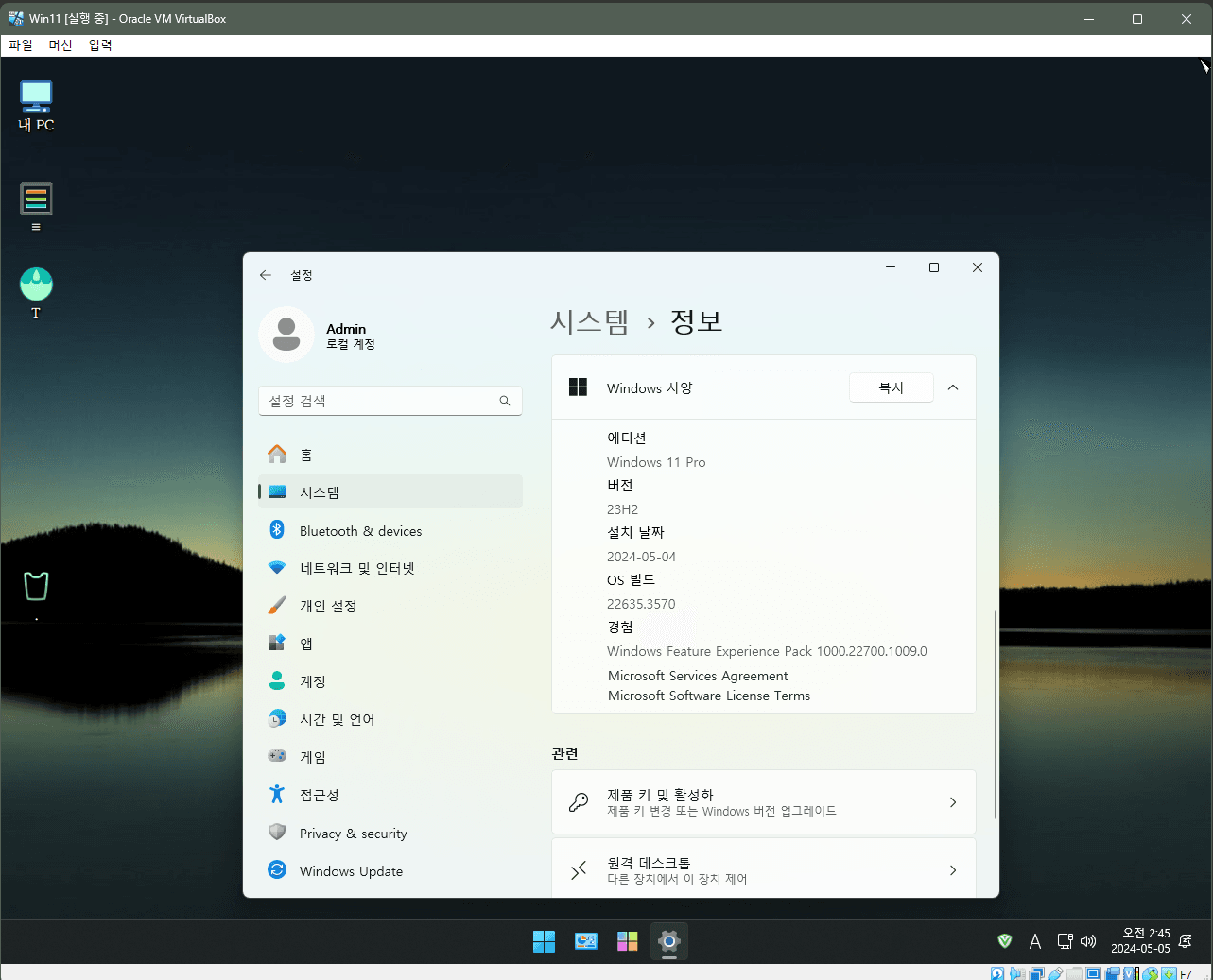Viewport: 1213px width, 980px height.
Task: Select 시스템 in the Settings sidebar
Action: click(390, 492)
